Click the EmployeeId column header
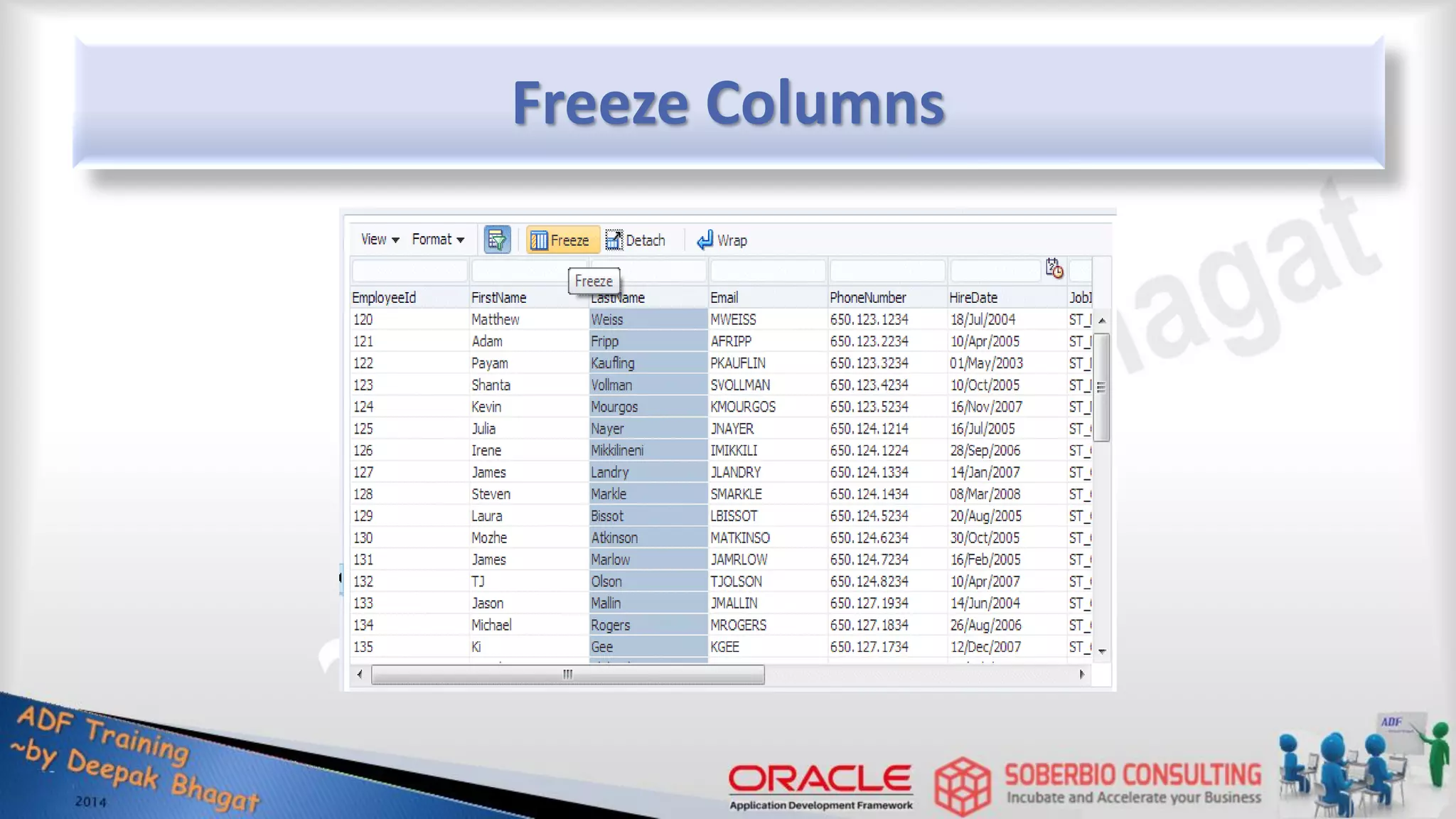Screen dimensions: 1456x819 [384, 298]
